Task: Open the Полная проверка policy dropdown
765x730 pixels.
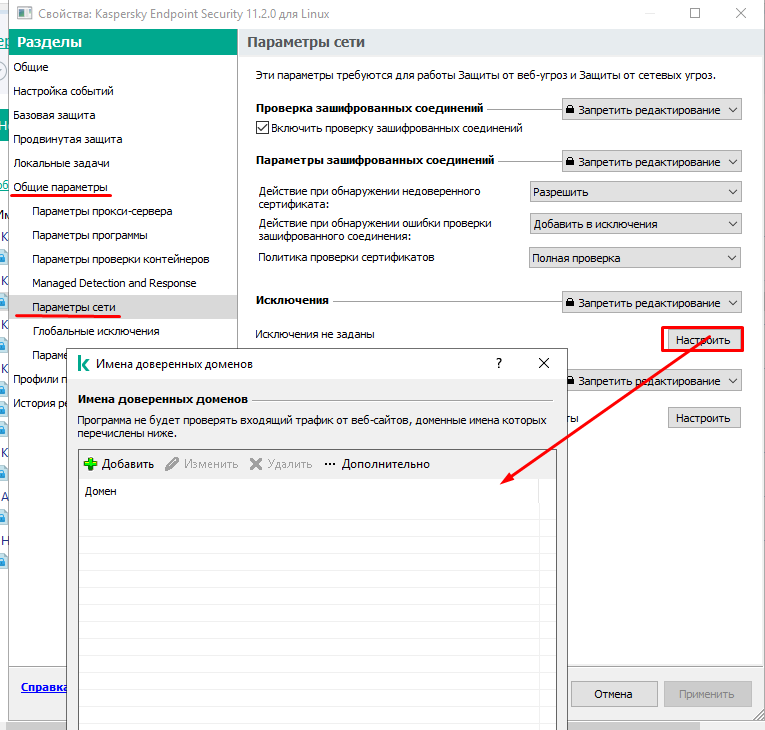Action: [635, 258]
